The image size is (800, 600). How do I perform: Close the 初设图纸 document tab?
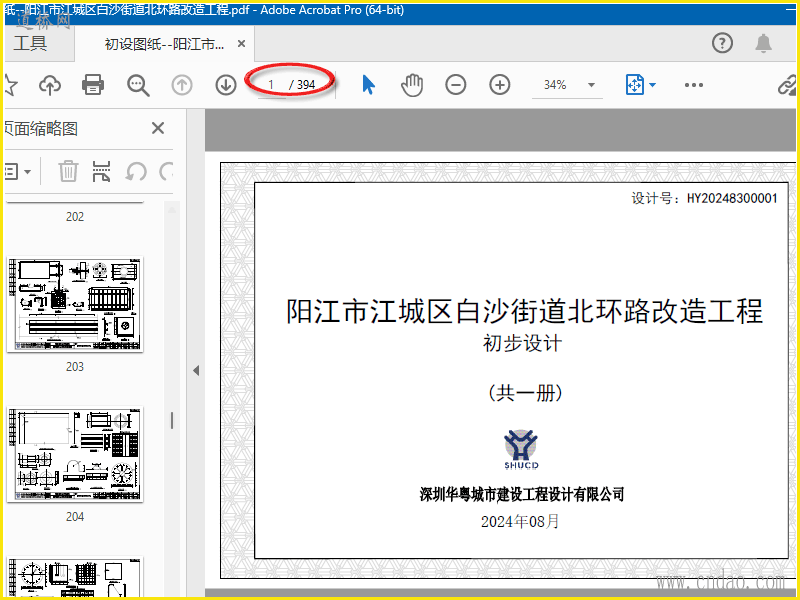(242, 44)
